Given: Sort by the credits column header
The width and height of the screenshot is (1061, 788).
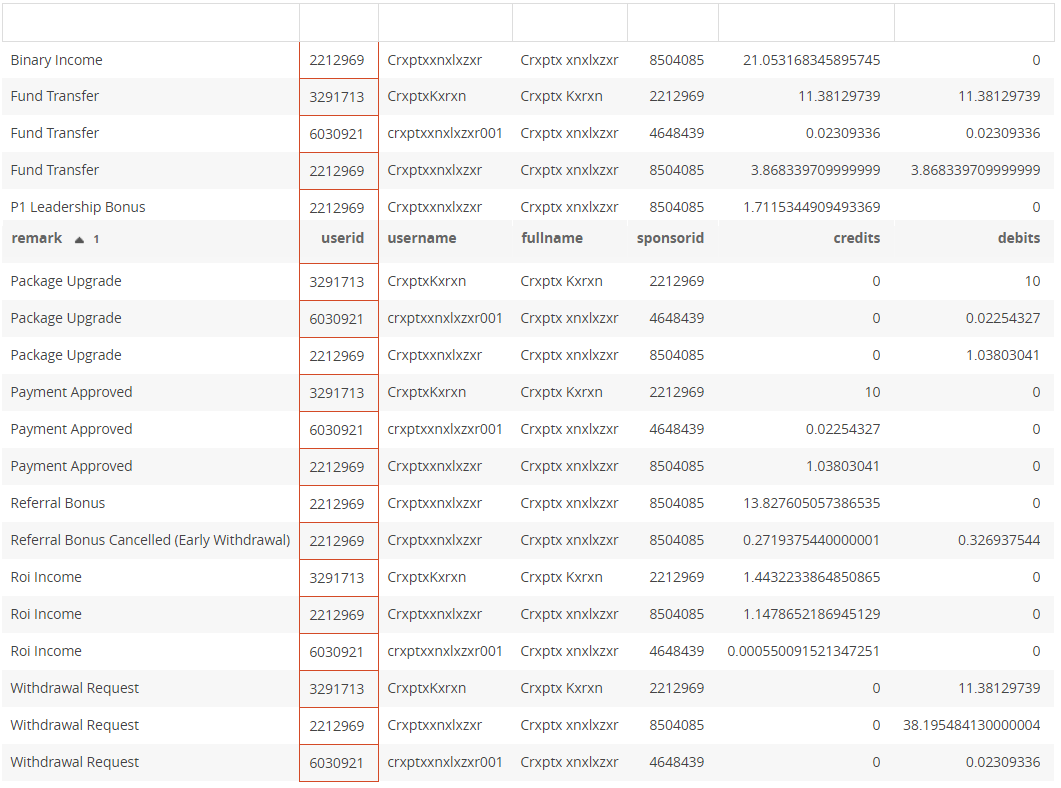Looking at the screenshot, I should pos(856,238).
